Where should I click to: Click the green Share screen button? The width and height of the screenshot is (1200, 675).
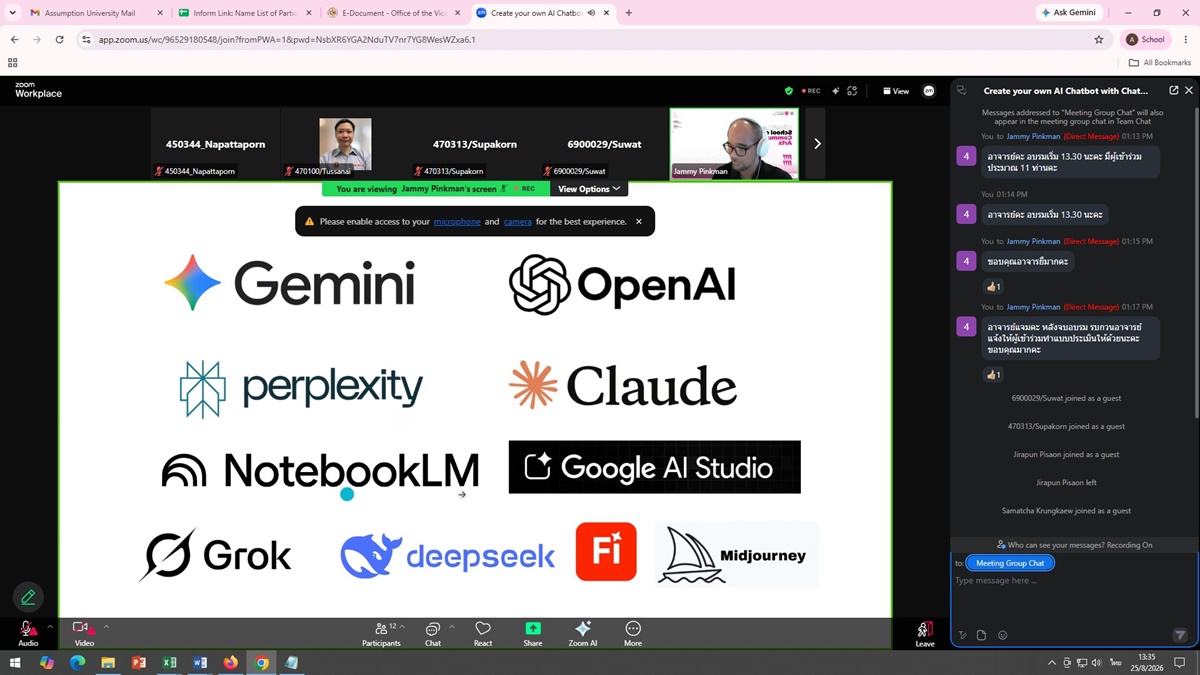[x=533, y=633]
